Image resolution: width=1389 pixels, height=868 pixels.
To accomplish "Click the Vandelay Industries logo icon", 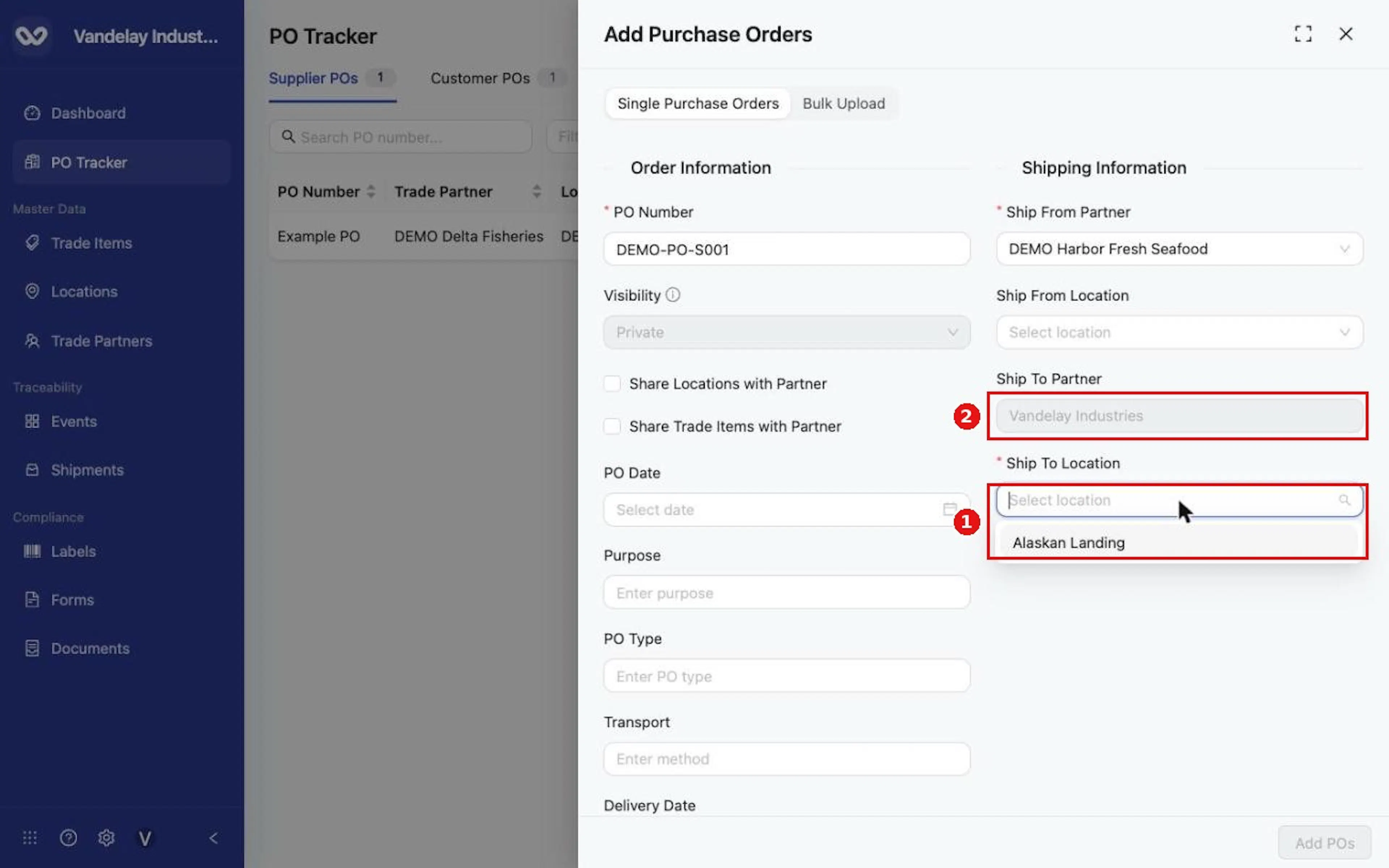I will [31, 35].
